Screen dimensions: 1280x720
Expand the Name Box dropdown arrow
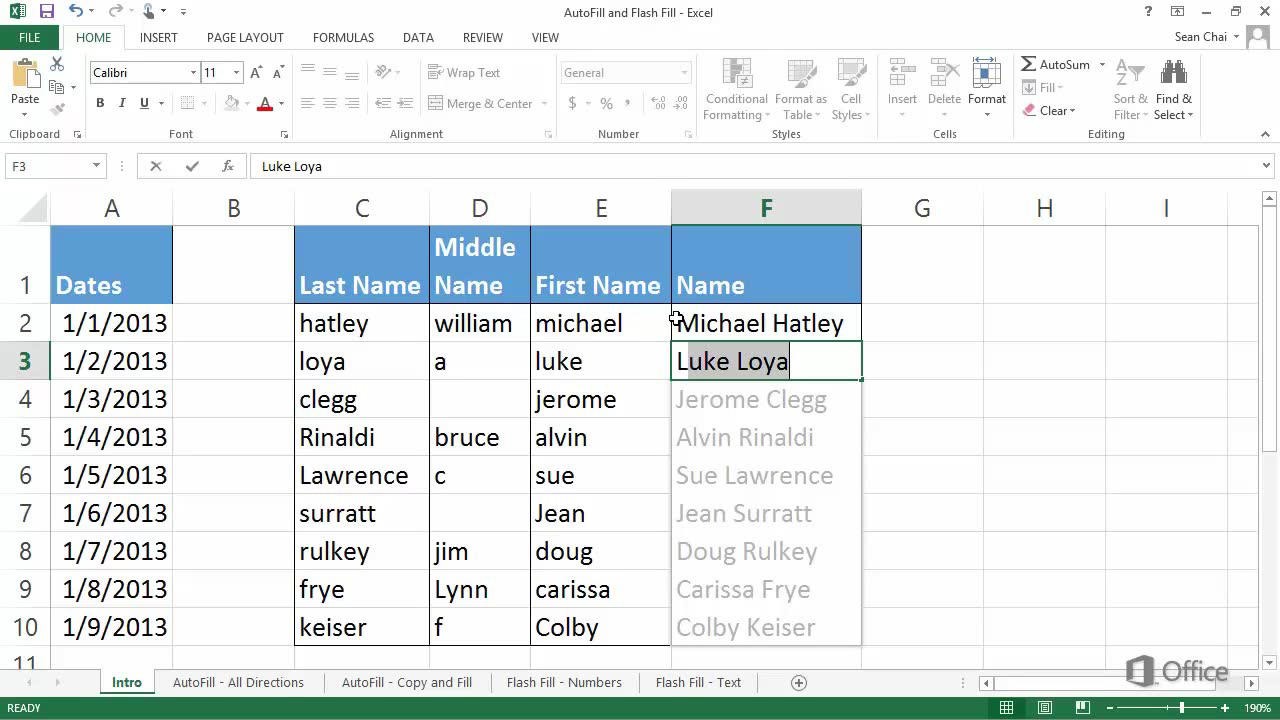[96, 166]
